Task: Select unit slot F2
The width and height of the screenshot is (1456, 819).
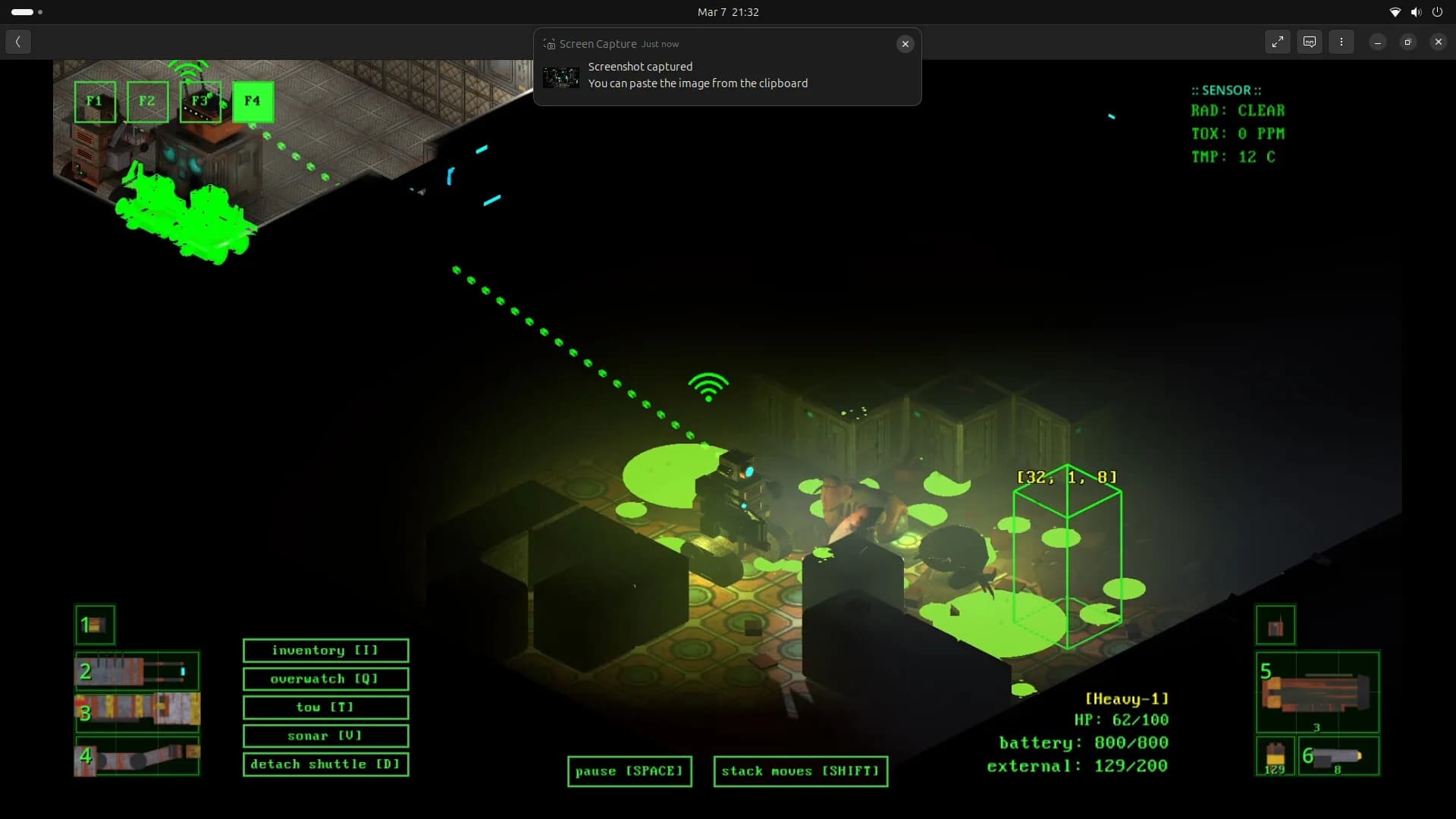Action: [x=147, y=102]
